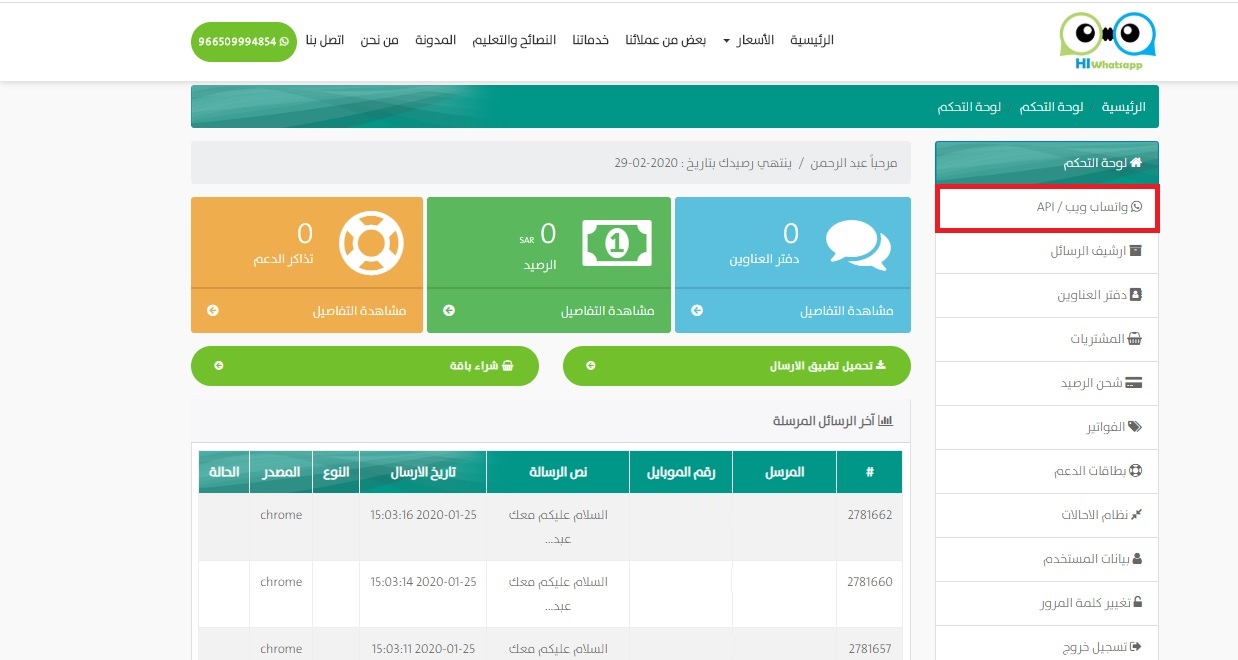The width and height of the screenshot is (1238, 660).
Task: Open واتساب ويب / API sidebar item
Action: [x=1047, y=208]
